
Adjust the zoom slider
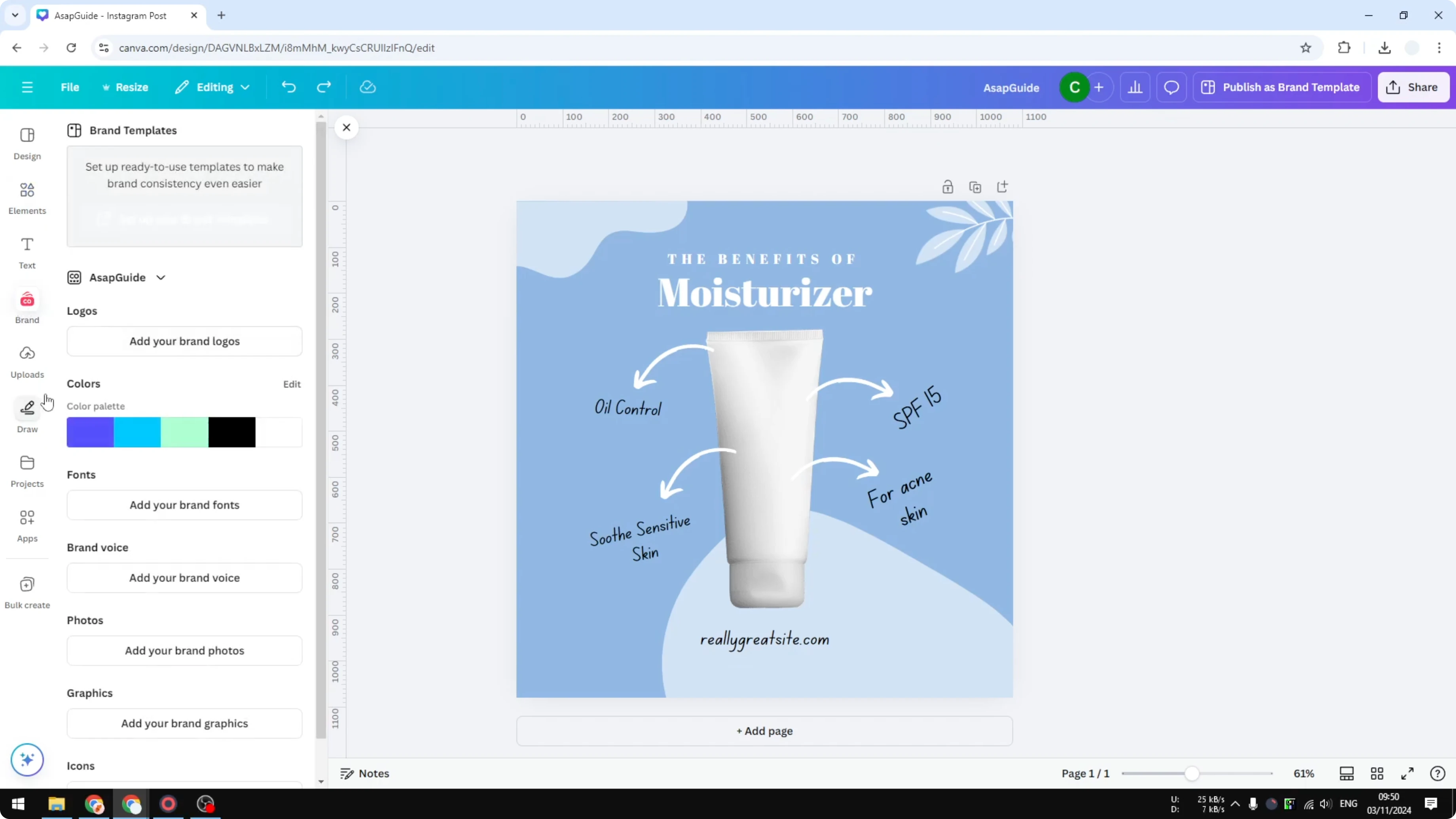[x=1192, y=773]
